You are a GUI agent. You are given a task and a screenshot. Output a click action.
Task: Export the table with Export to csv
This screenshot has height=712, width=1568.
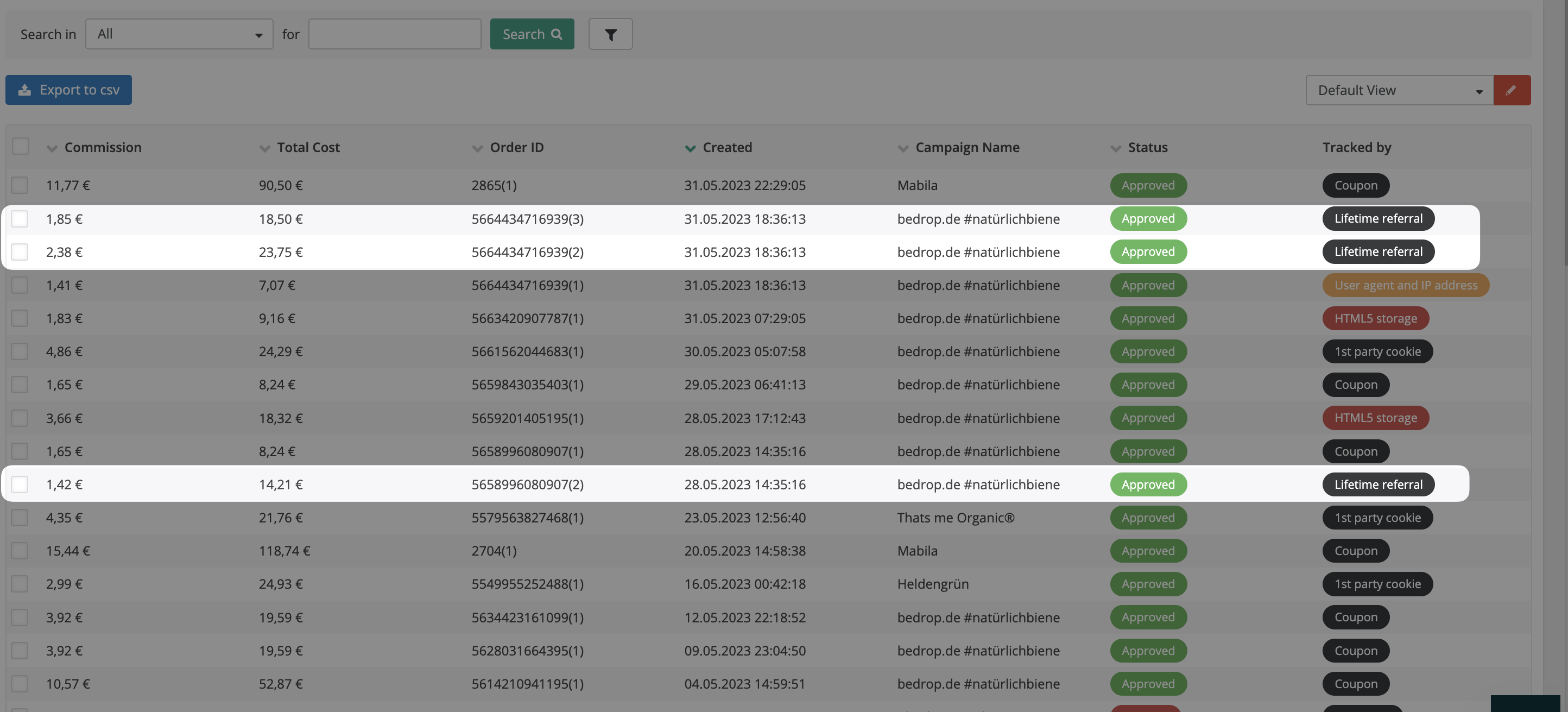[x=69, y=90]
